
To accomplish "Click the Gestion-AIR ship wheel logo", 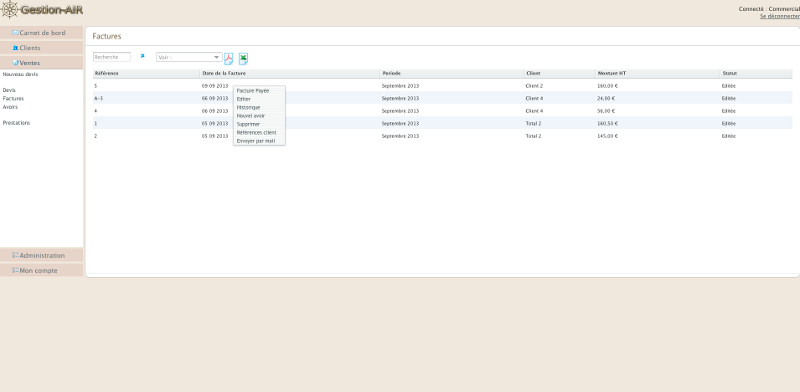I will (10, 10).
